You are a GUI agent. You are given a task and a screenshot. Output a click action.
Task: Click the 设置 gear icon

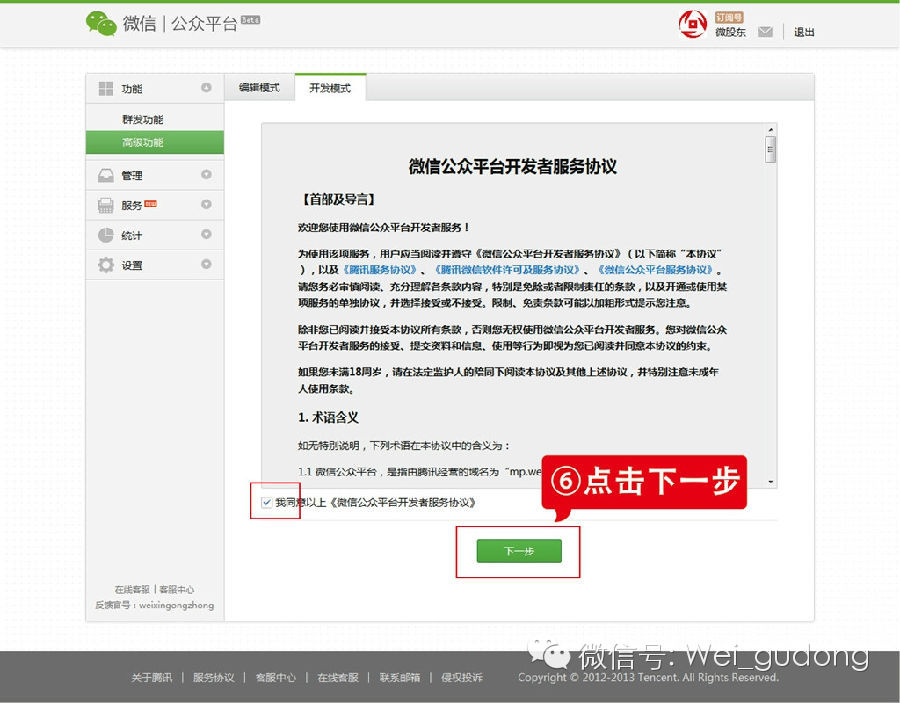[x=106, y=265]
